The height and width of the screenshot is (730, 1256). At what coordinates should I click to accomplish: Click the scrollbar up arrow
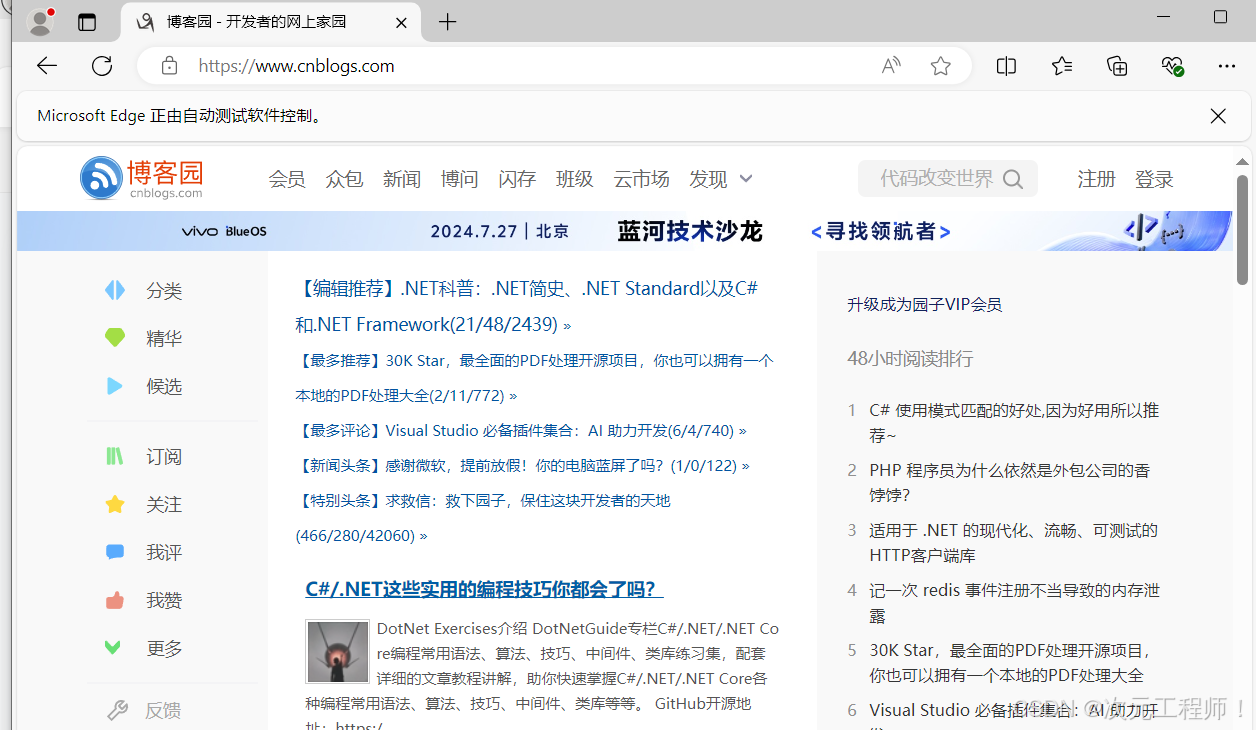click(1242, 161)
